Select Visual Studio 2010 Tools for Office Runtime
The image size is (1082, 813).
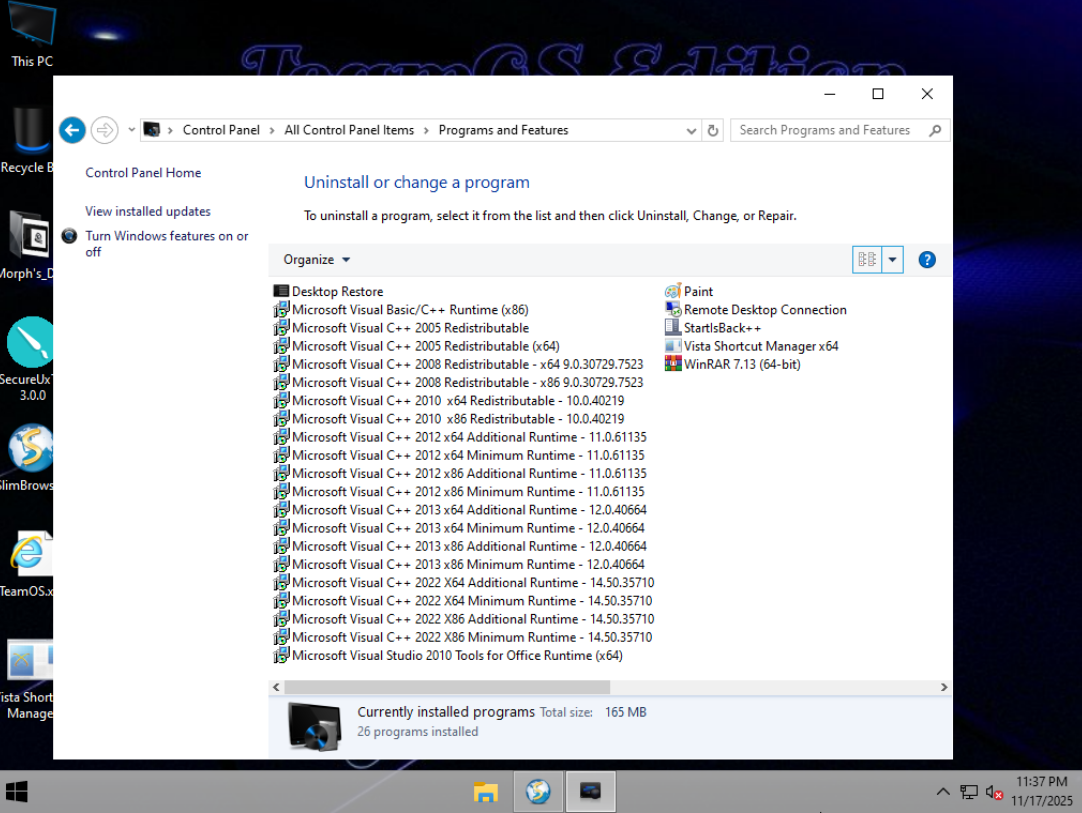coord(448,656)
